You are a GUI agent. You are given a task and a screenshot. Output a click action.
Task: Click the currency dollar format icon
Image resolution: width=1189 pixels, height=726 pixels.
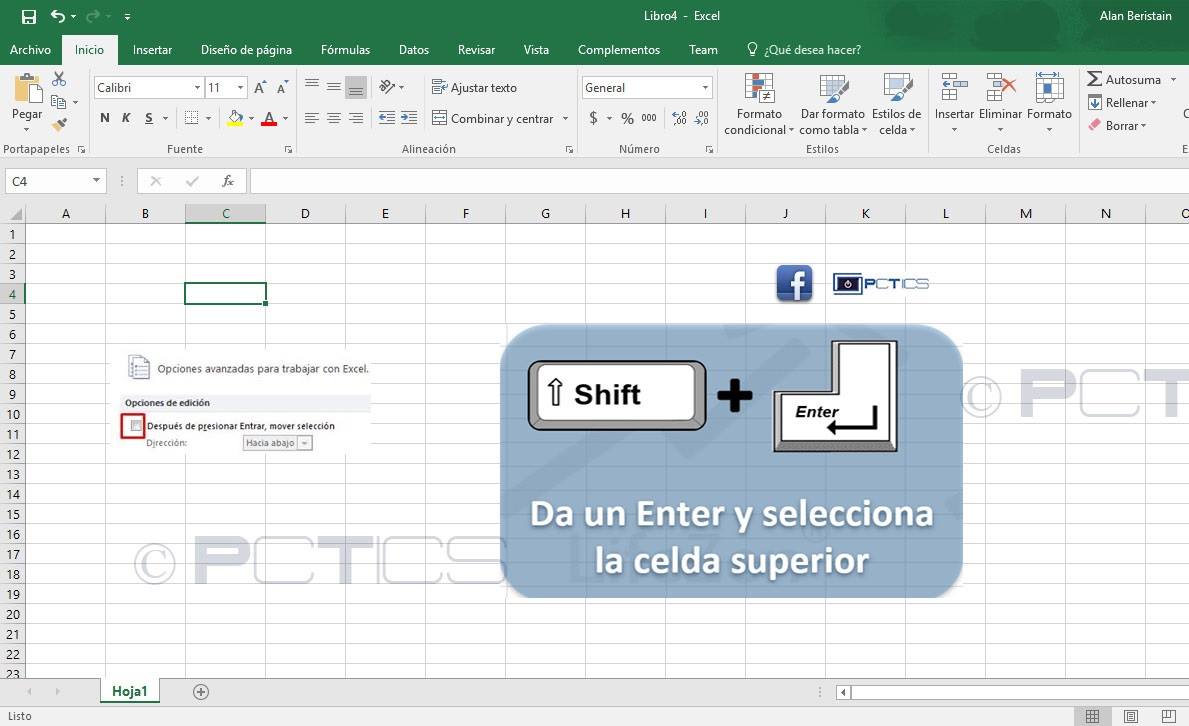593,118
